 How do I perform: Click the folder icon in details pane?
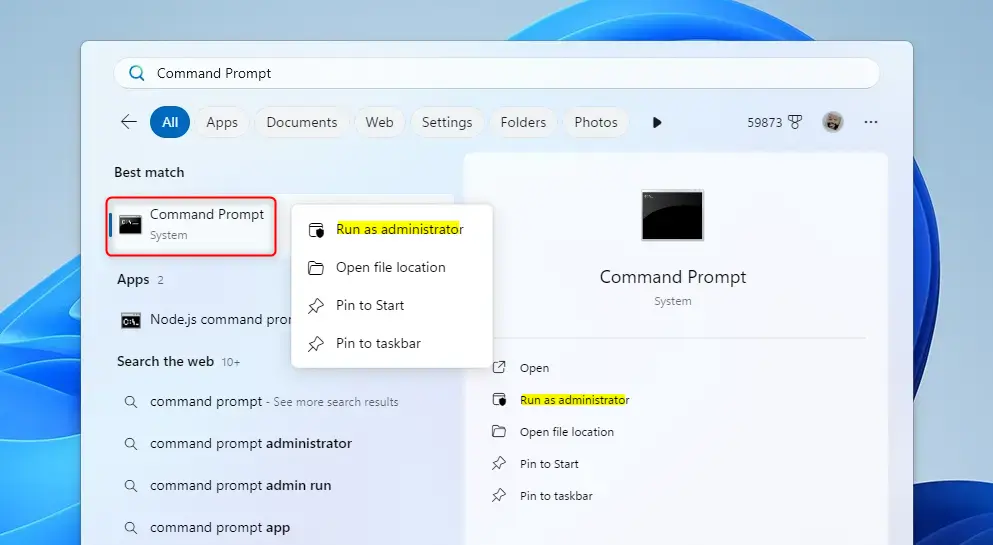(499, 431)
